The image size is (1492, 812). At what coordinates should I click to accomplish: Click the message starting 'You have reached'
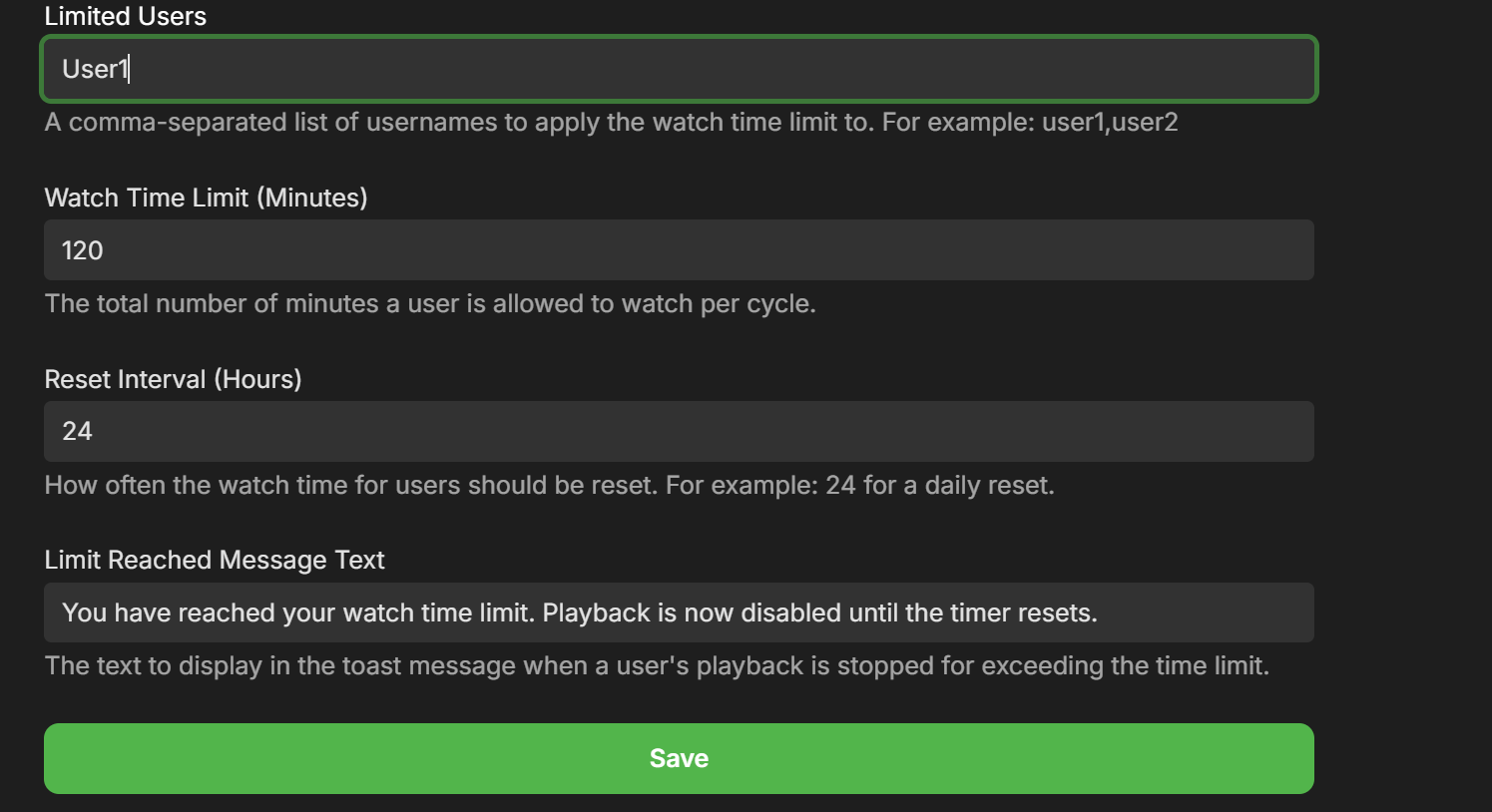tap(579, 612)
